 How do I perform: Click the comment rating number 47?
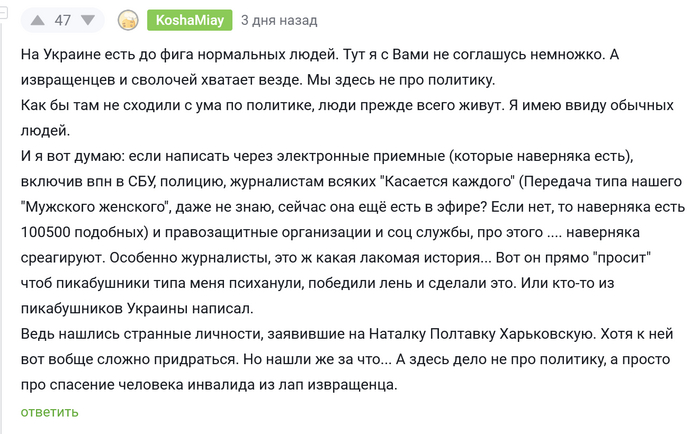click(63, 21)
